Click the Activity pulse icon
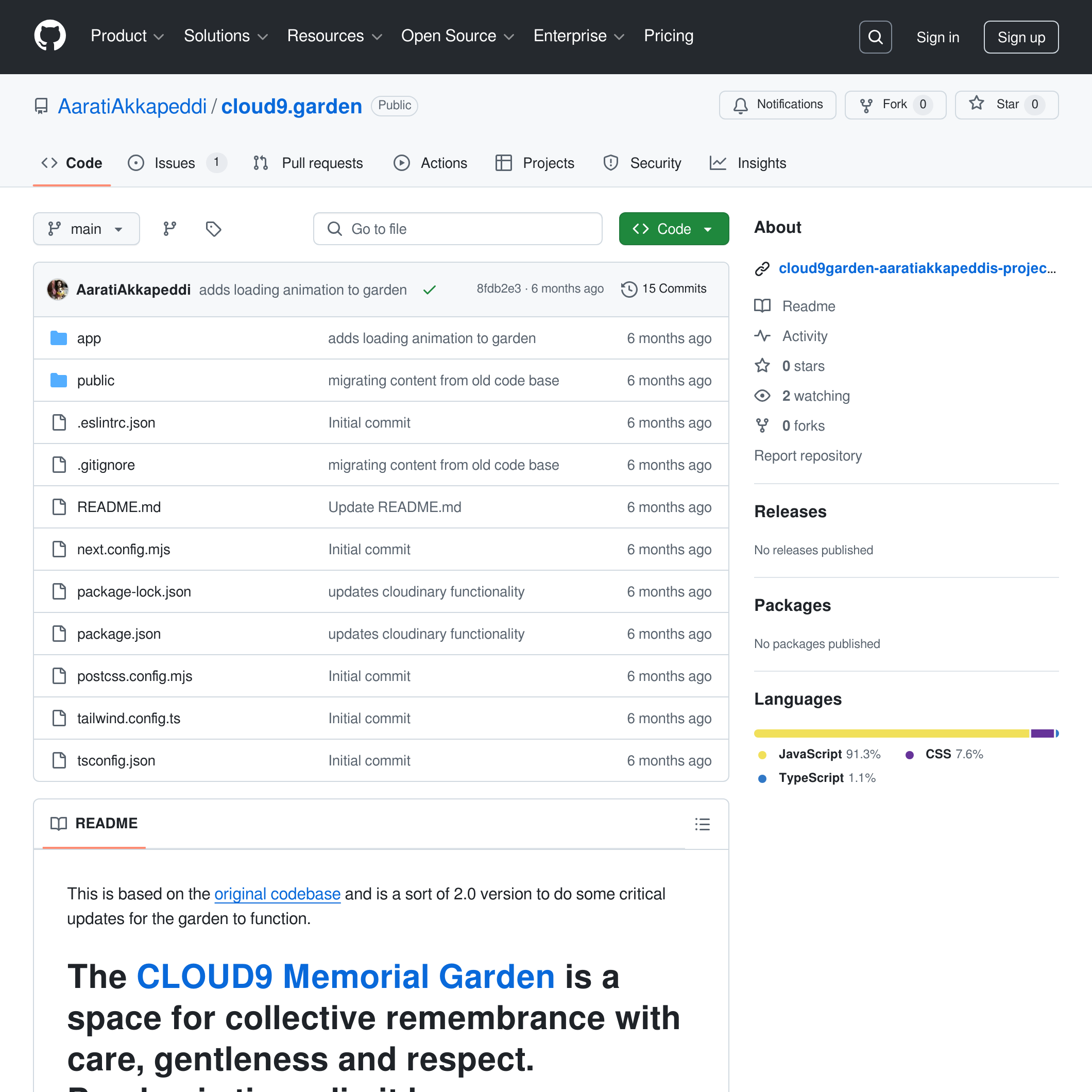 pos(762,336)
